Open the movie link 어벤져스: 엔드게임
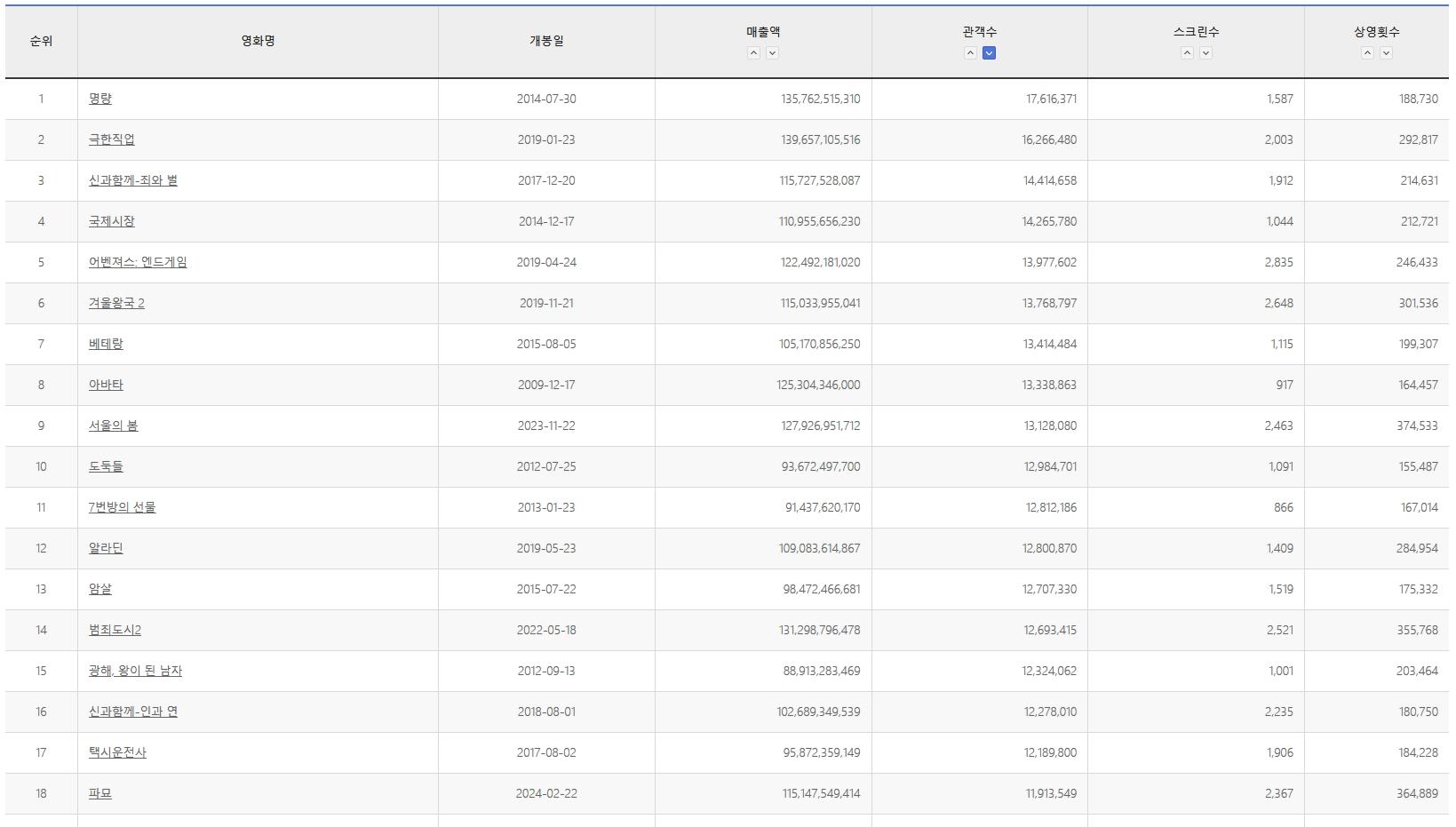1456x827 pixels. (138, 262)
